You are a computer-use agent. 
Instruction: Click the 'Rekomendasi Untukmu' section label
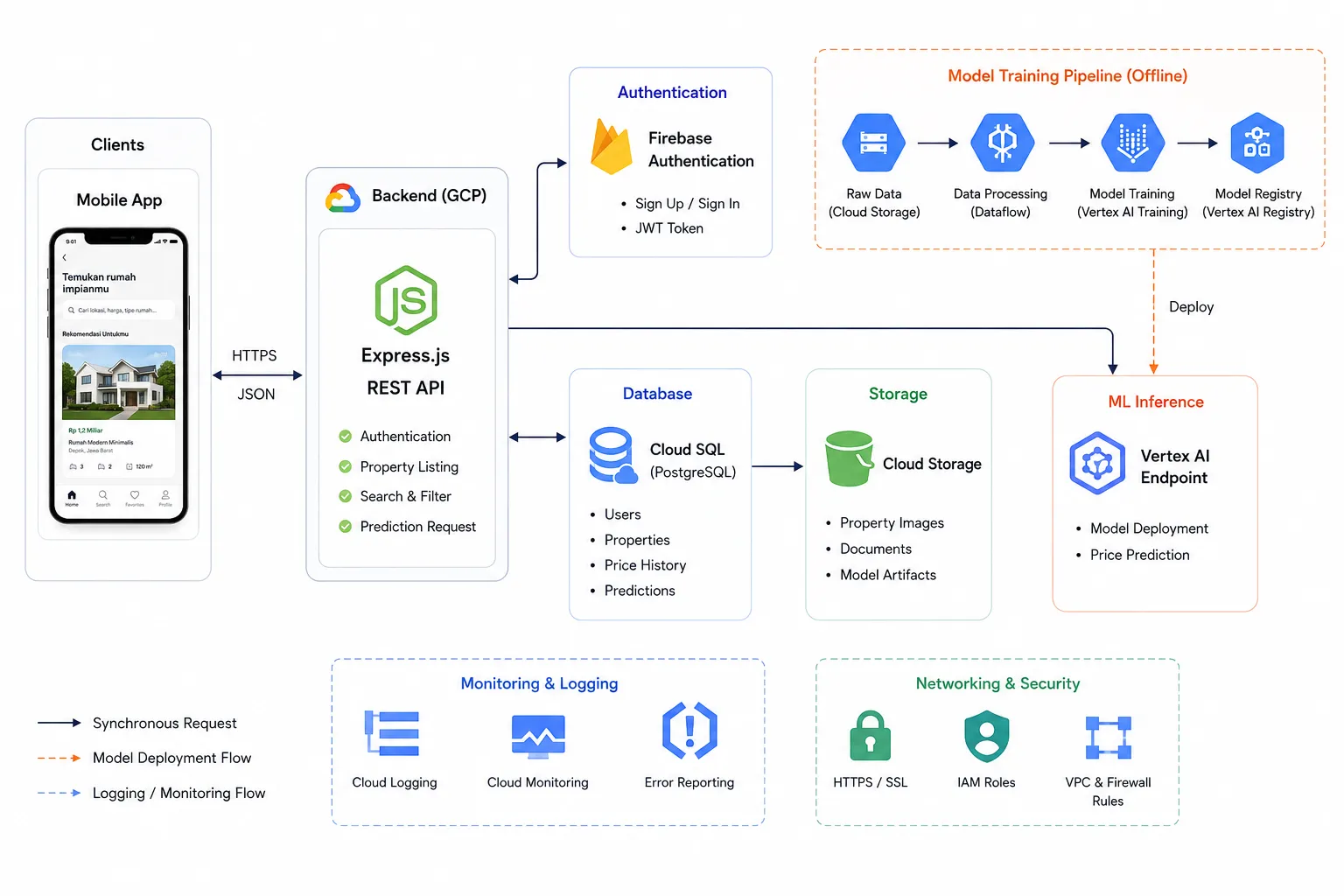coord(95,333)
